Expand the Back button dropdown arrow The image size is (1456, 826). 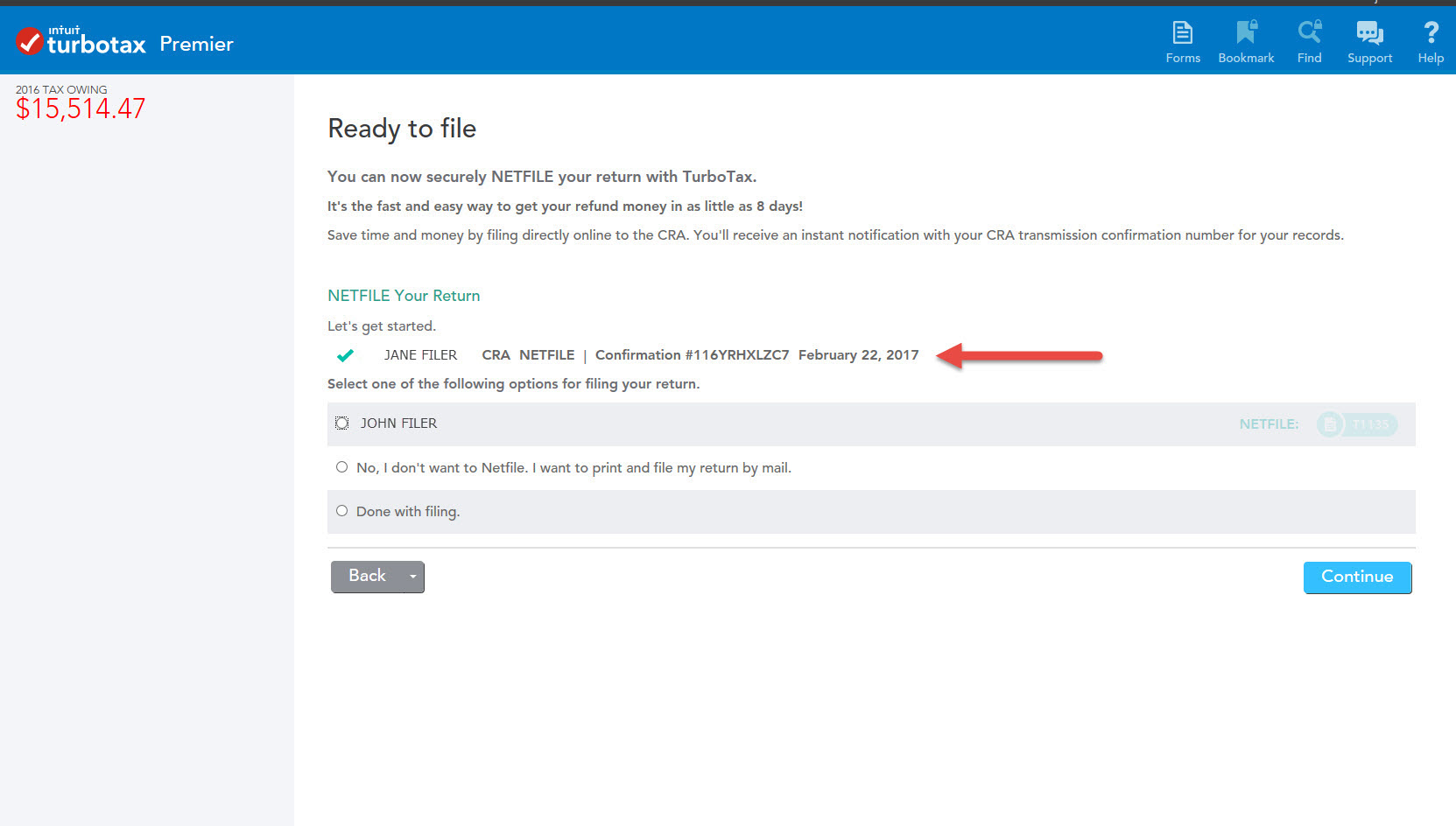click(413, 577)
